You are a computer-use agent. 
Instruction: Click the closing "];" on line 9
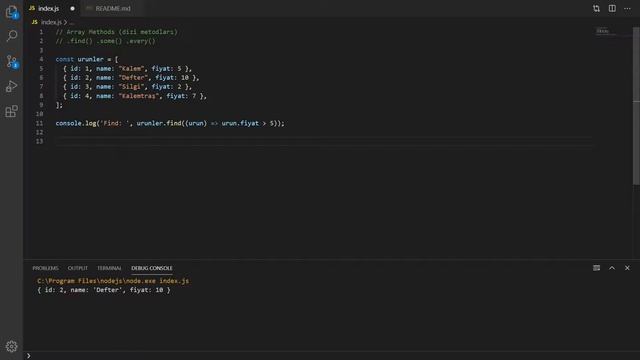(x=59, y=105)
